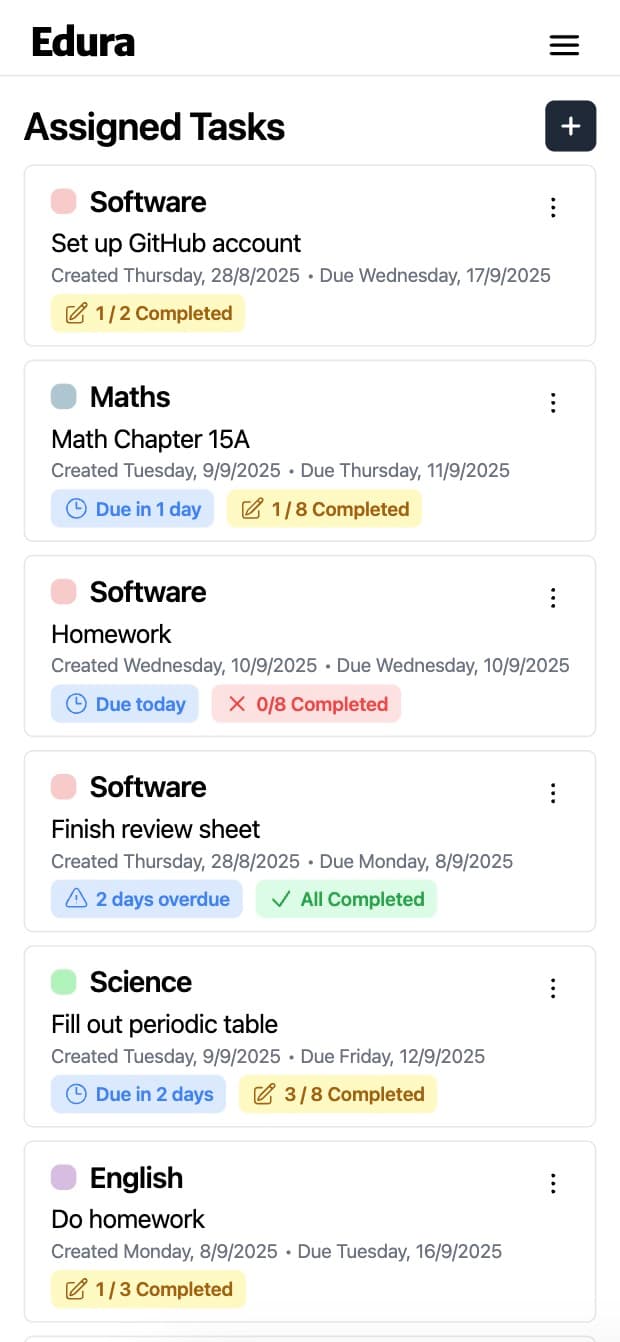Click the pencil icon on GitHub task progress badge
This screenshot has width=620, height=1342.
pyautogui.click(x=75, y=313)
